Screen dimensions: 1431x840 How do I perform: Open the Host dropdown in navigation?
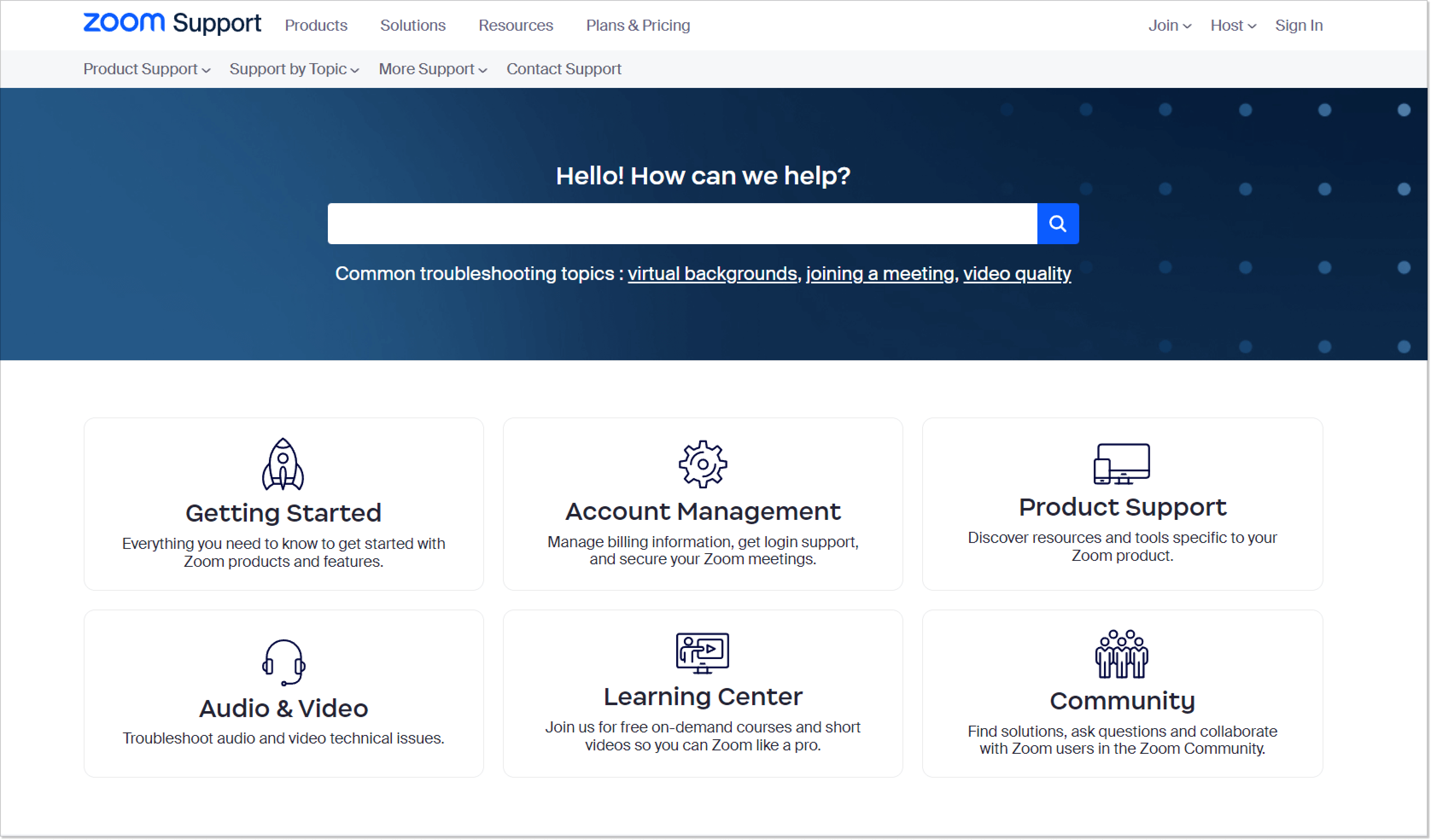tap(1232, 25)
